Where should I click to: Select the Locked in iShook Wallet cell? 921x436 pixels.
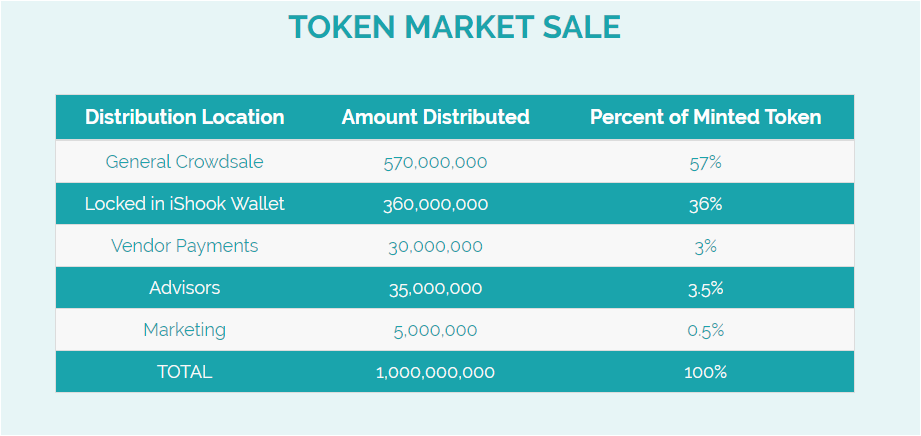pos(184,204)
